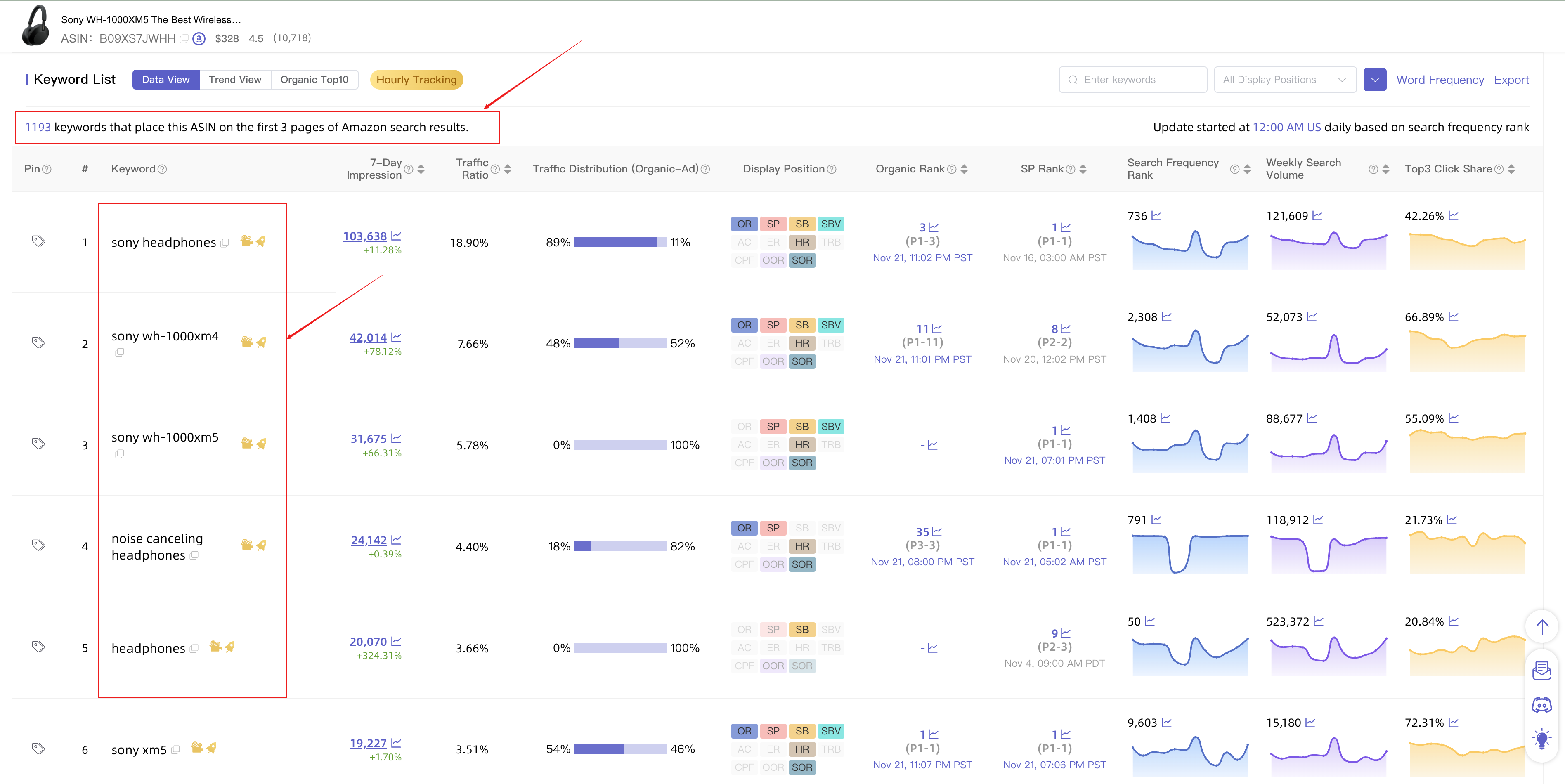This screenshot has width=1565, height=784.
Task: Click the pin tag icon for the 'headphones' row
Action: click(38, 647)
